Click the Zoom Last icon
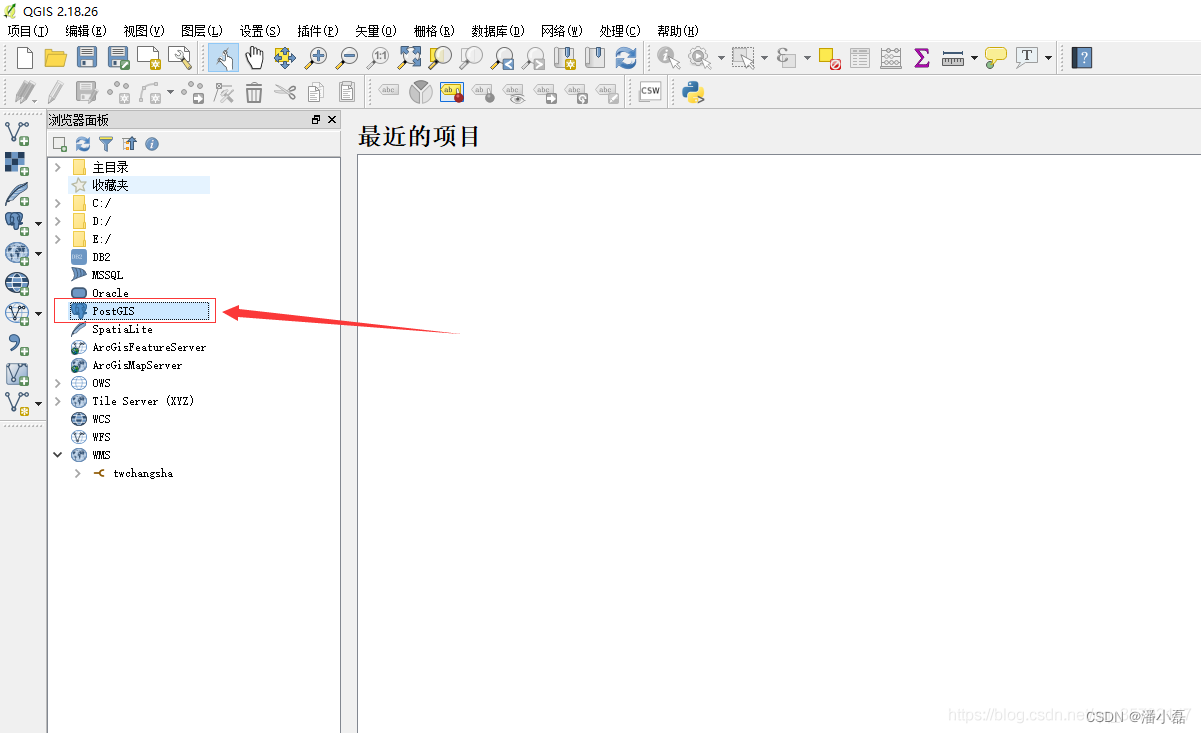Viewport: 1201px width, 733px height. pyautogui.click(x=502, y=58)
